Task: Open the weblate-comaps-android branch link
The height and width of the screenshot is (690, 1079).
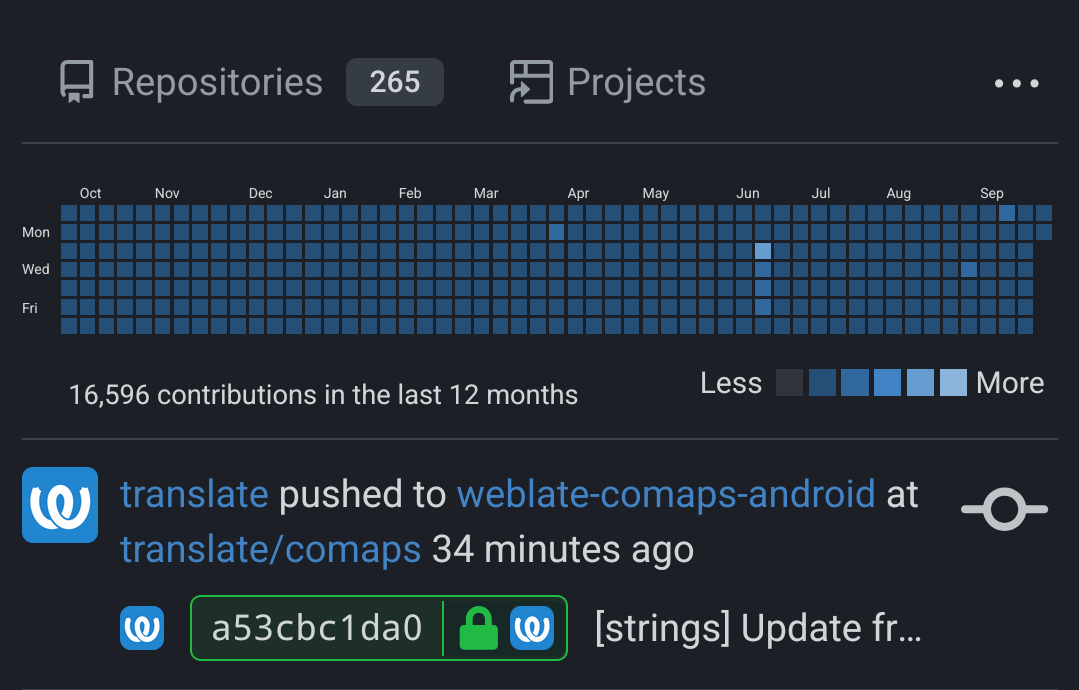Action: [x=666, y=495]
